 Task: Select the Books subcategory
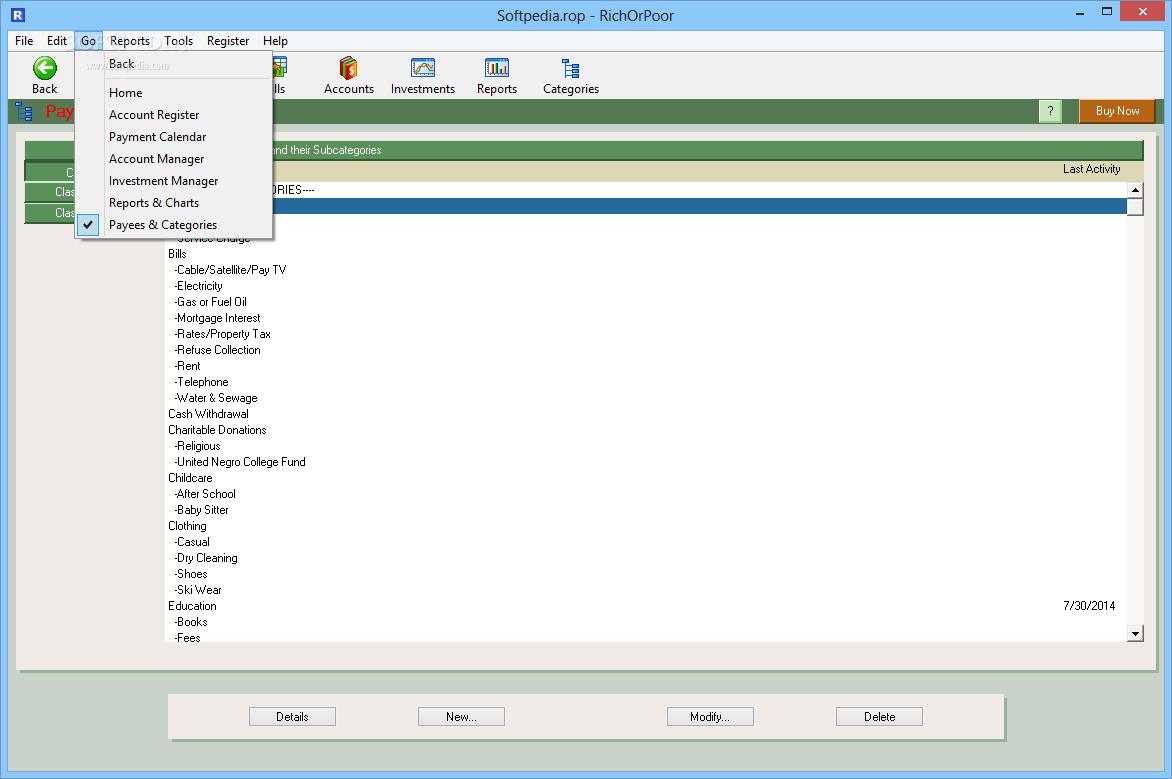tap(191, 622)
